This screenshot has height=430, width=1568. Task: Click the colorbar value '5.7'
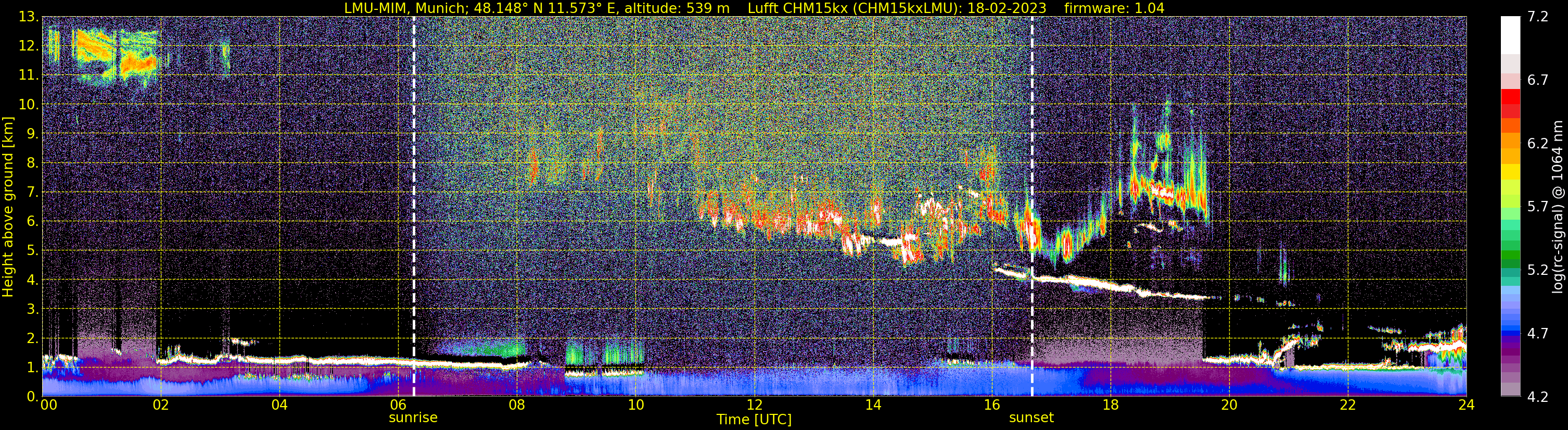coord(1538,207)
